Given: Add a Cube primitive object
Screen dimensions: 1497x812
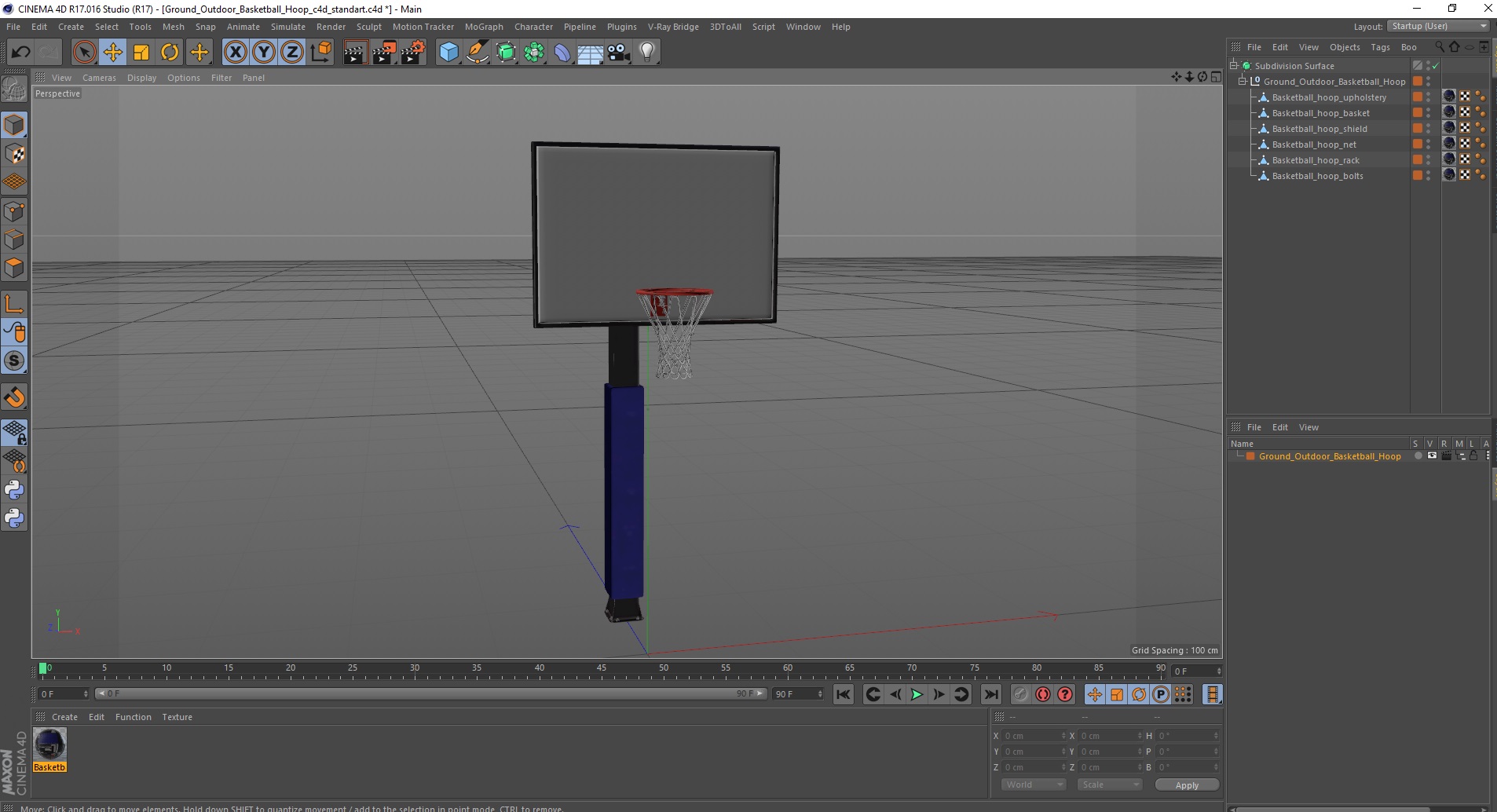Looking at the screenshot, I should 448,53.
